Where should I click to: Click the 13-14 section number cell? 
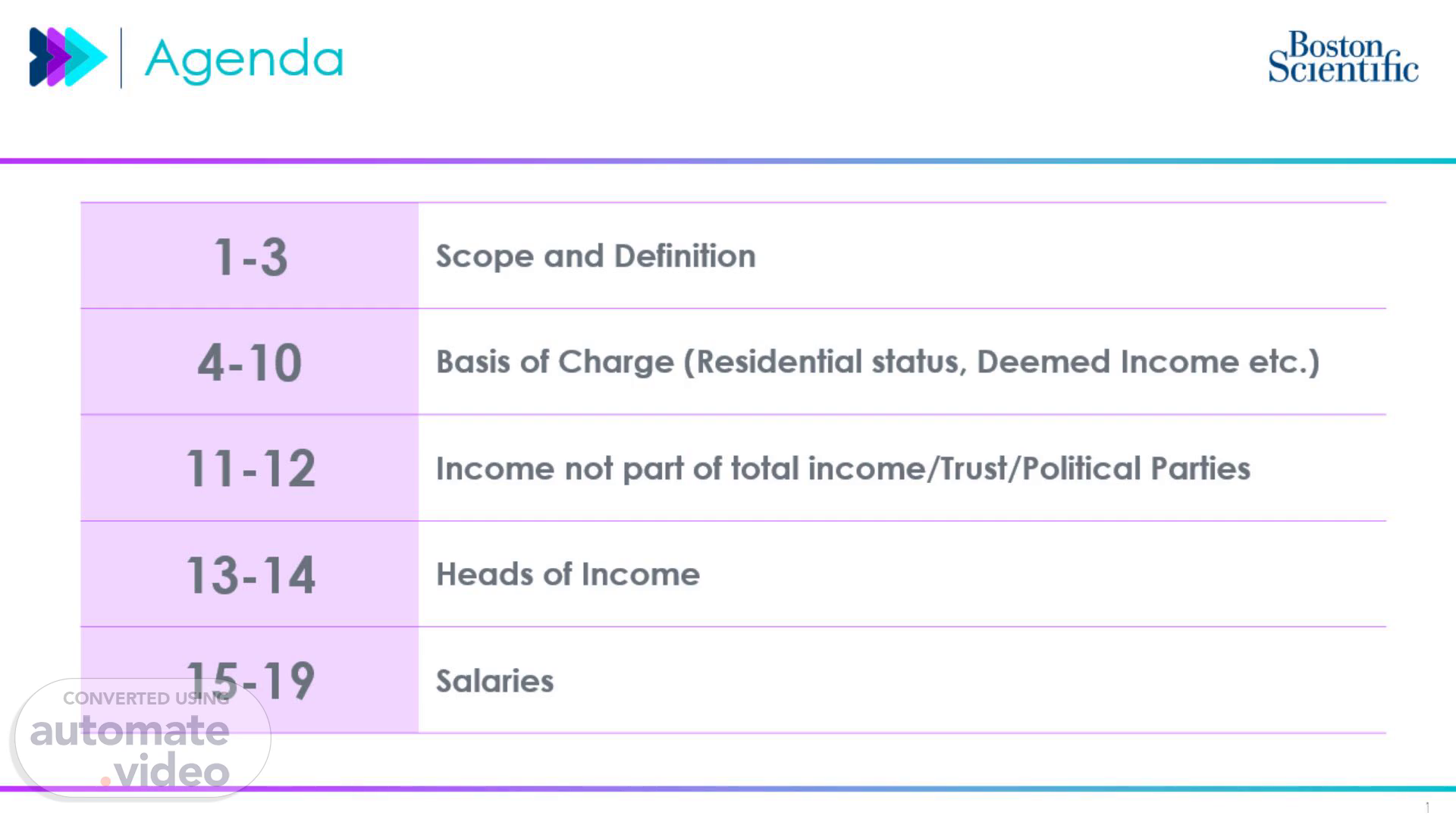pyautogui.click(x=249, y=574)
